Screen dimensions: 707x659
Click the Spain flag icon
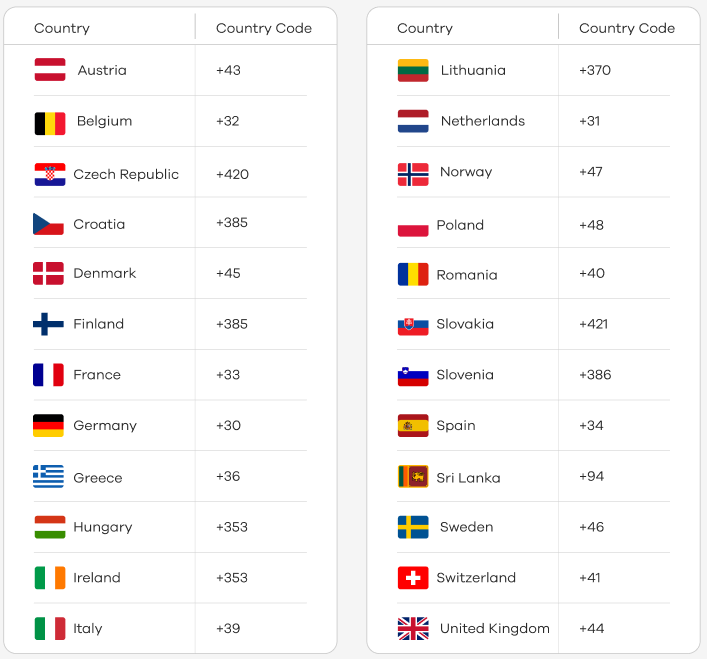tap(413, 426)
